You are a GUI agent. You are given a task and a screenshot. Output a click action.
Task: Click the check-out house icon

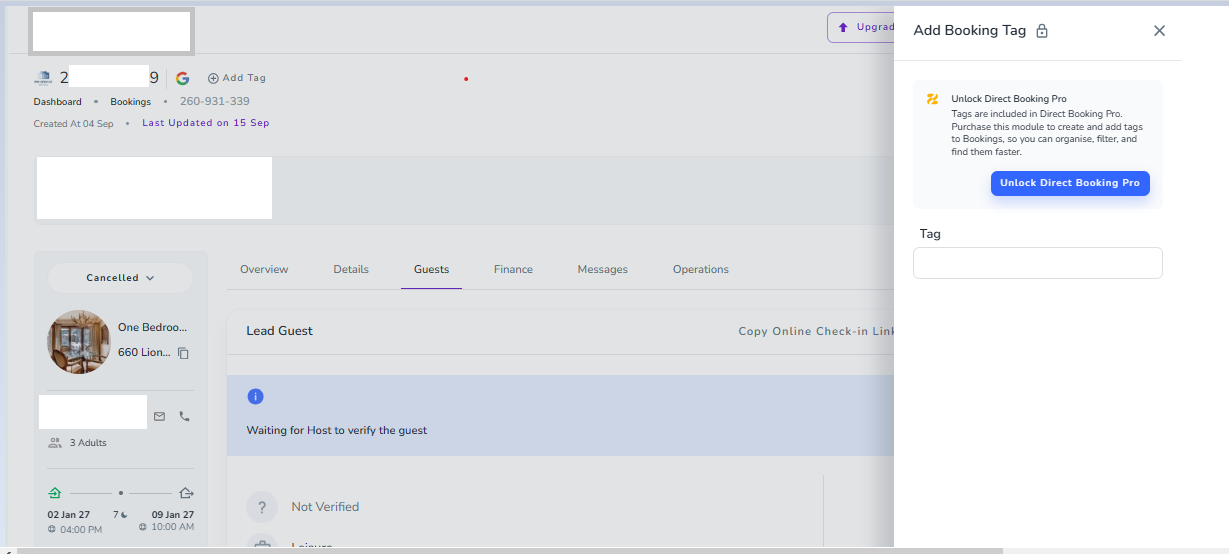[x=186, y=493]
